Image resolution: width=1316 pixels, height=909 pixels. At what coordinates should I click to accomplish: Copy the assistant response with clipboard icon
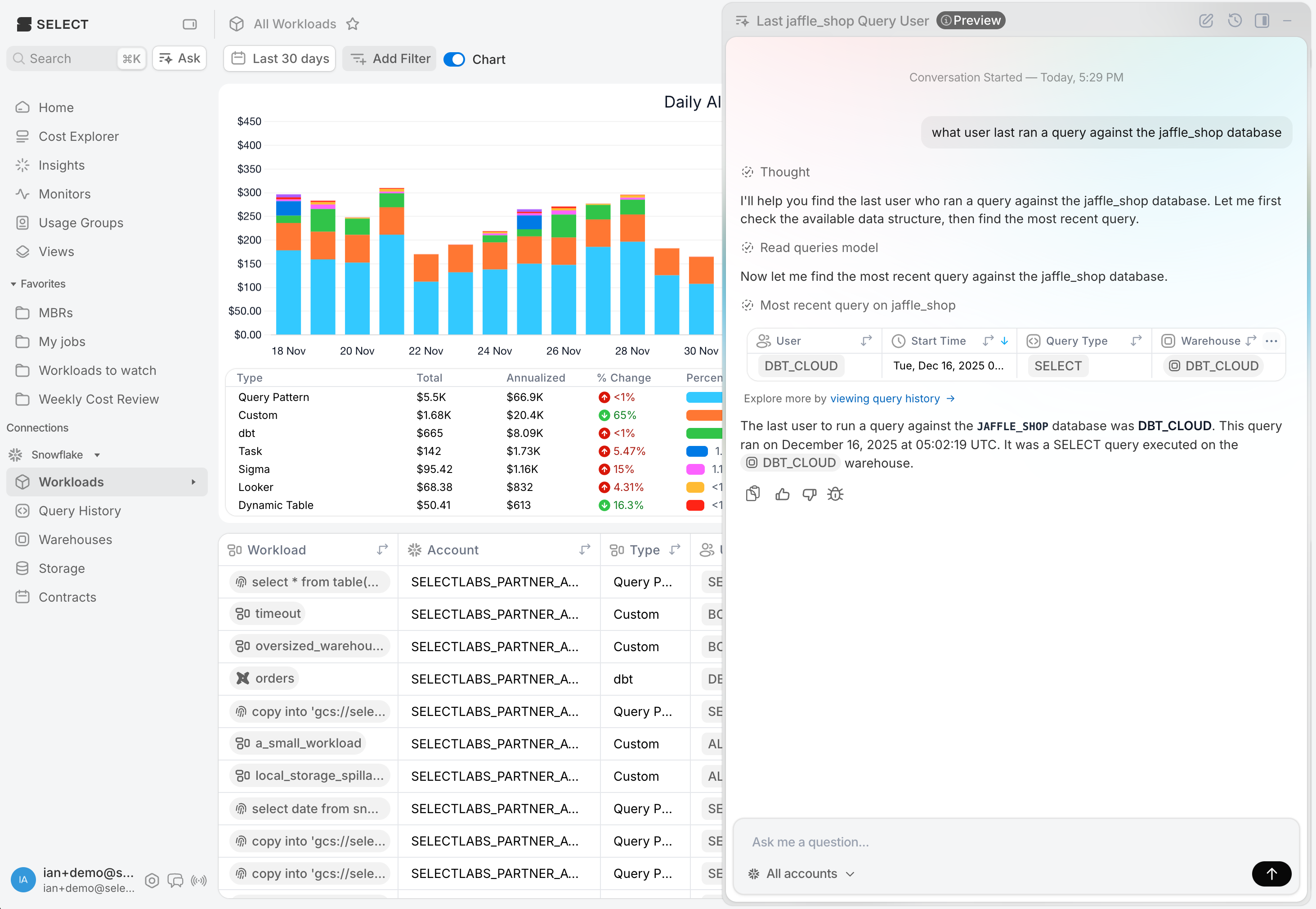(752, 494)
